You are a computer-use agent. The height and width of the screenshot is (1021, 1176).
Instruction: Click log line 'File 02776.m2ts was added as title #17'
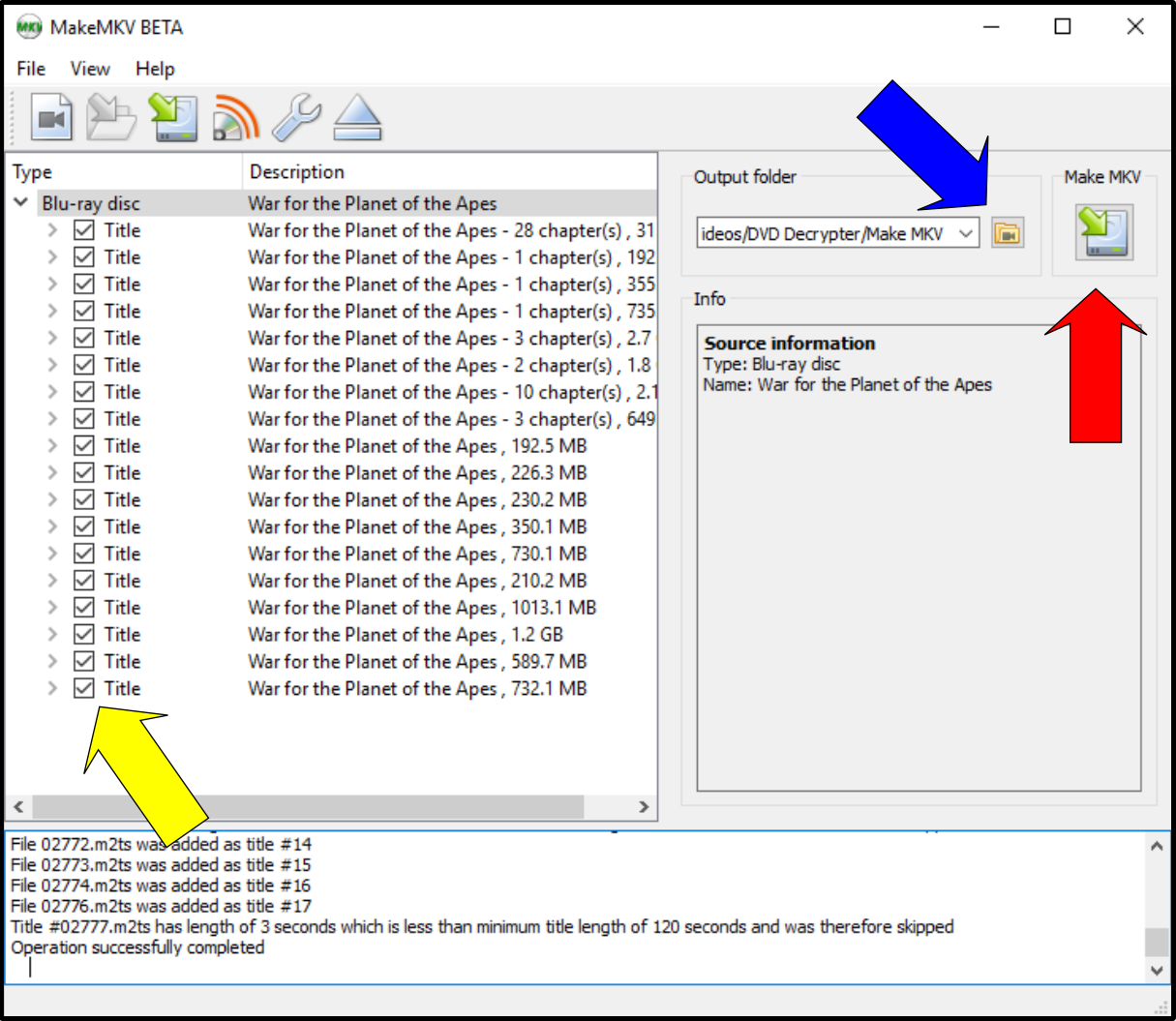click(x=161, y=906)
